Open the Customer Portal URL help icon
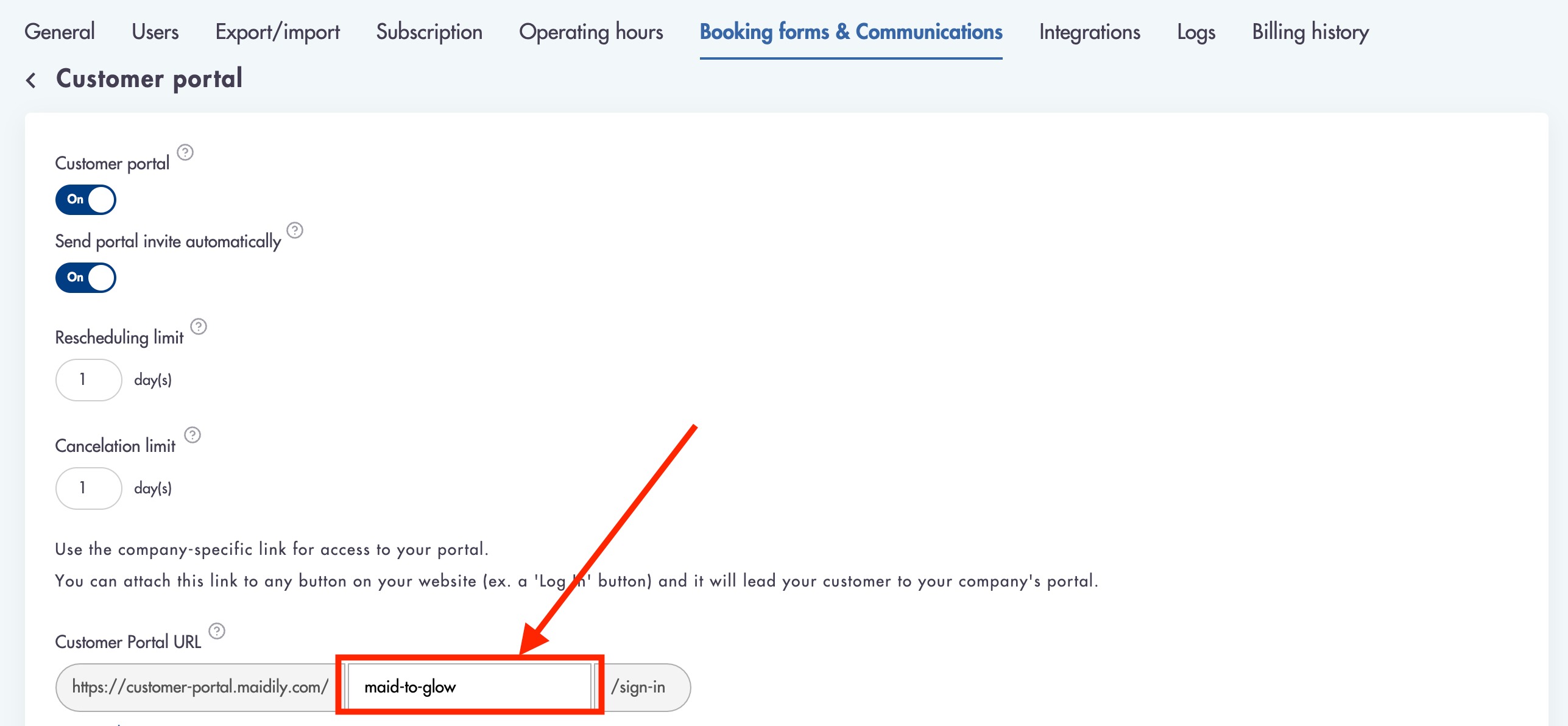 (x=217, y=631)
